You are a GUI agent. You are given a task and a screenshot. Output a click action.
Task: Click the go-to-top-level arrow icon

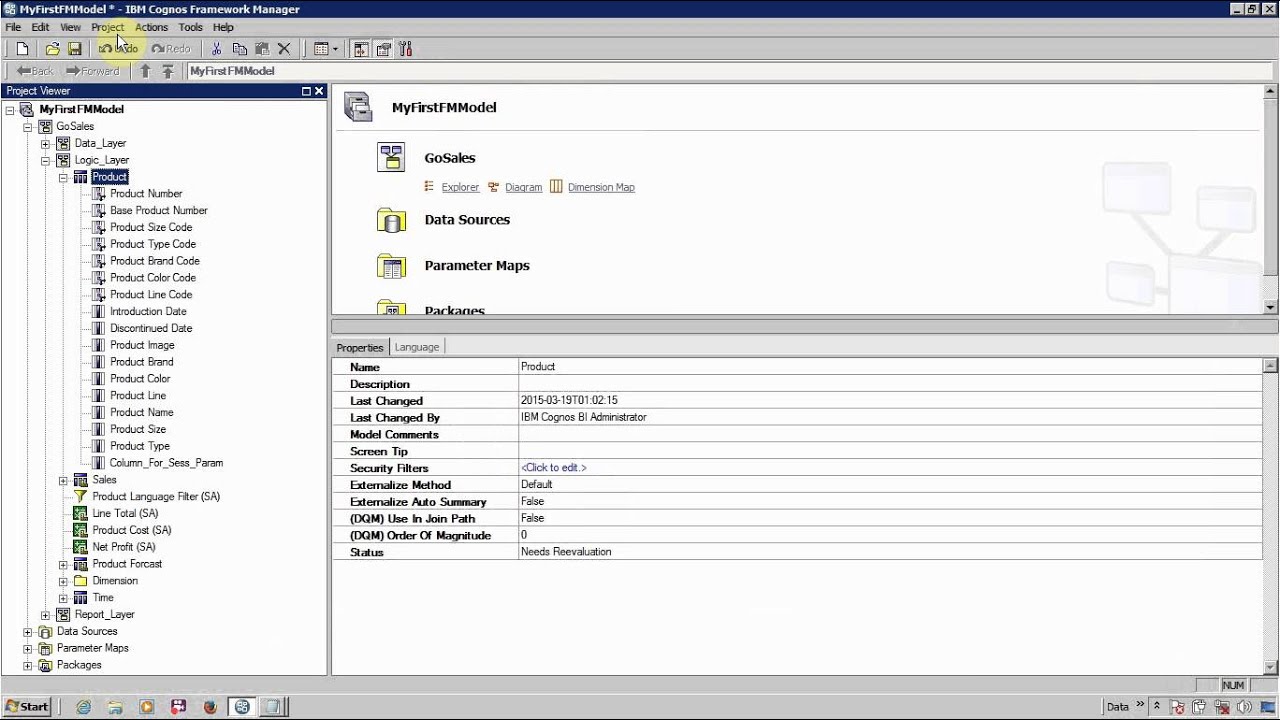[x=168, y=71]
